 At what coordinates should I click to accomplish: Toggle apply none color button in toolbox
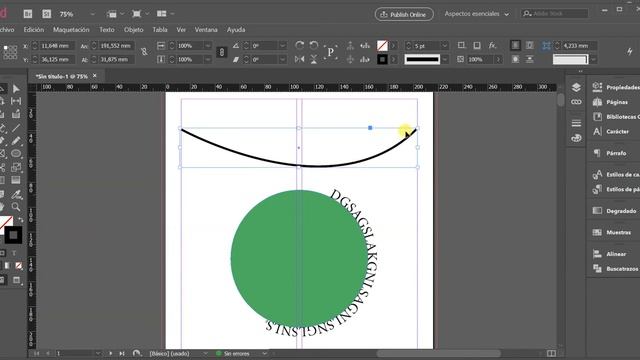(x=19, y=266)
